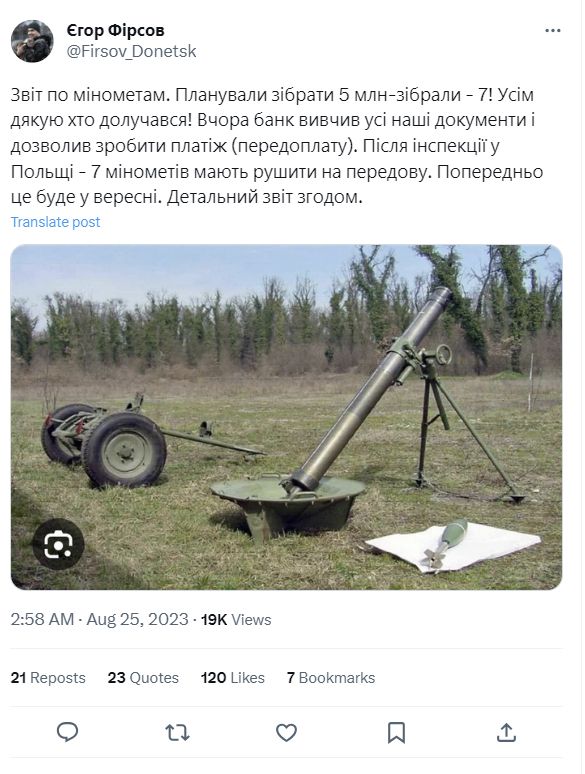
Task: Search the image with the lens icon
Action: (x=58, y=544)
